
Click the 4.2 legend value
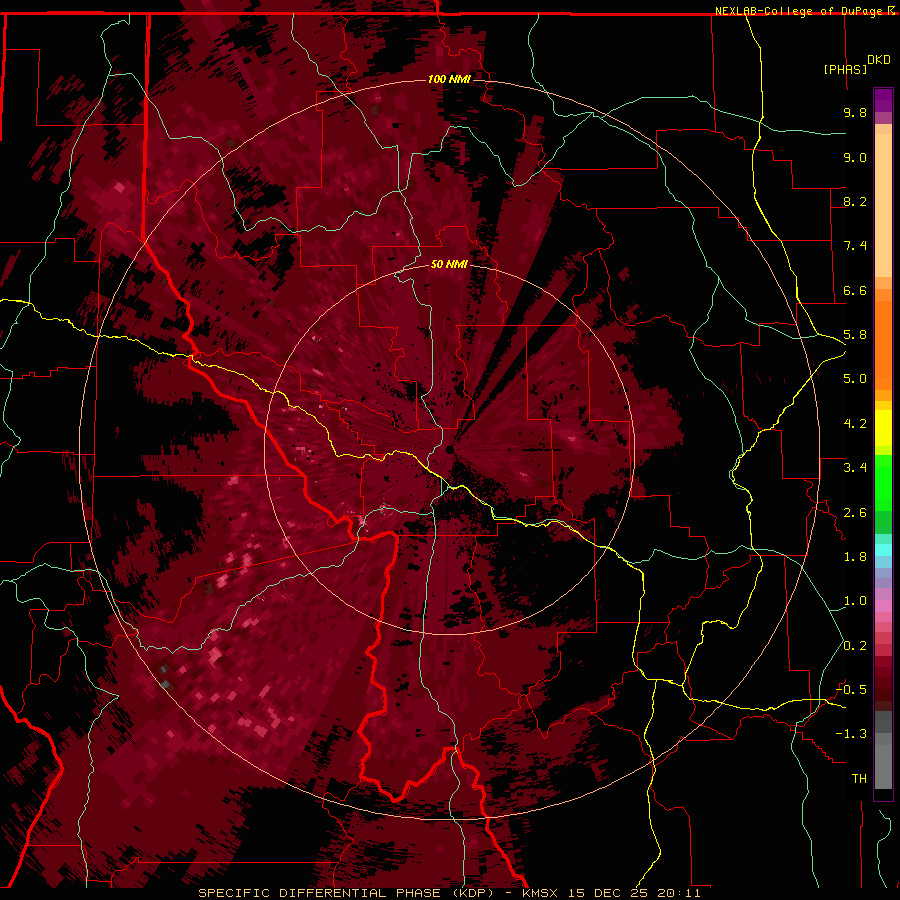tap(855, 424)
